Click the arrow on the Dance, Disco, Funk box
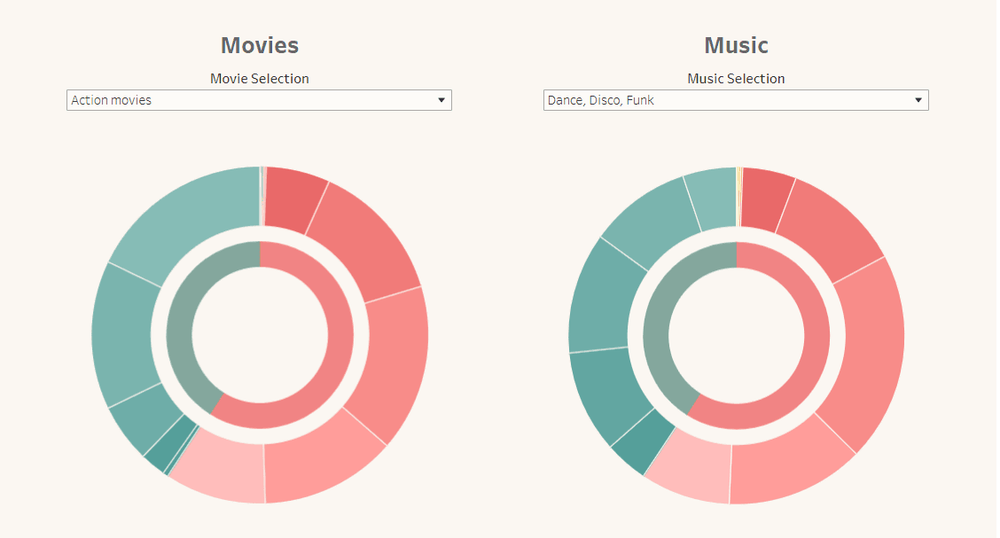Image resolution: width=1000 pixels, height=538 pixels. (918, 100)
